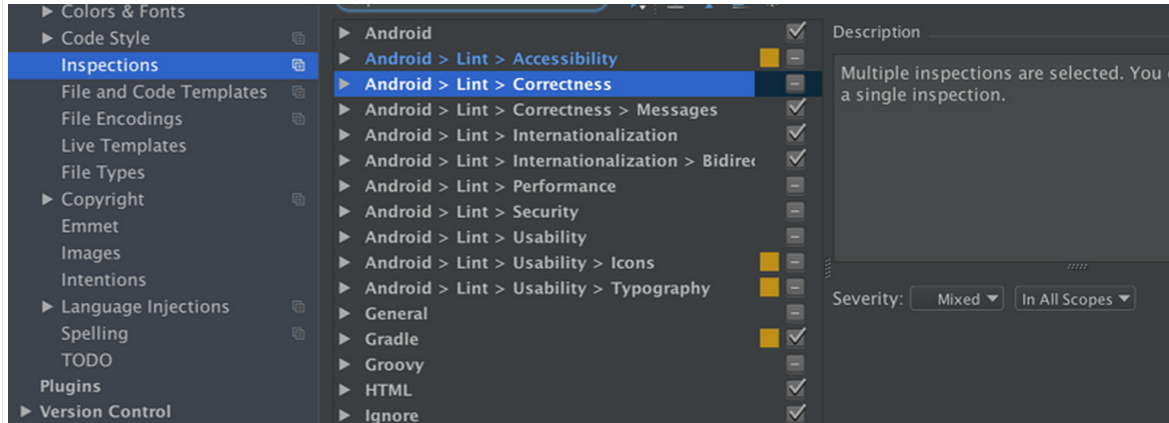Toggle the Lint Accessibility mixed checkbox

pyautogui.click(x=795, y=58)
